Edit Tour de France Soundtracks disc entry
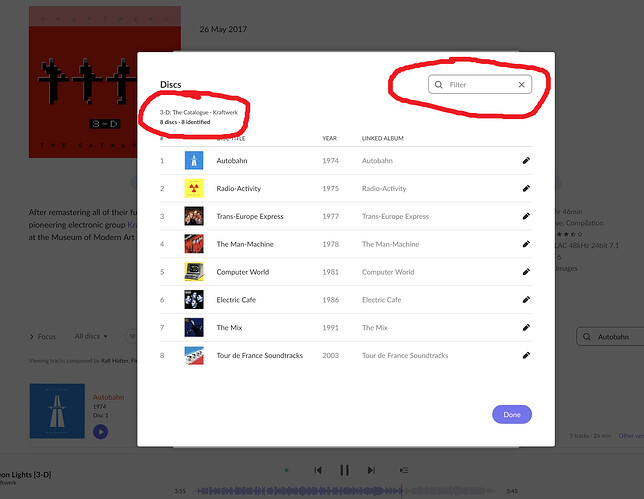This screenshot has width=644, height=499. 526,355
